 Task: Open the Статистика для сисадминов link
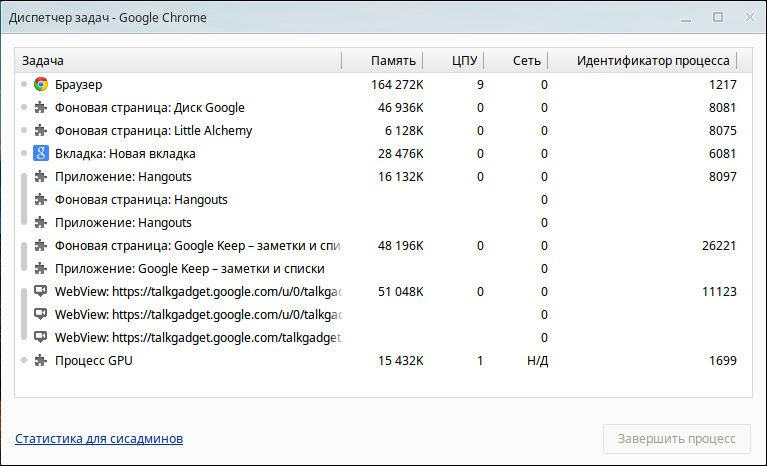tap(99, 439)
